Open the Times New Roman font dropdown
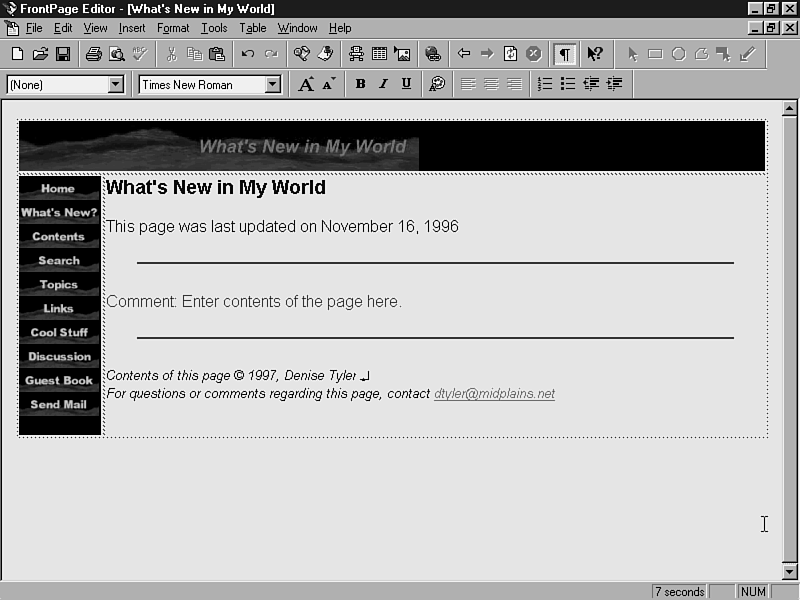Image resolution: width=800 pixels, height=600 pixels. click(273, 85)
